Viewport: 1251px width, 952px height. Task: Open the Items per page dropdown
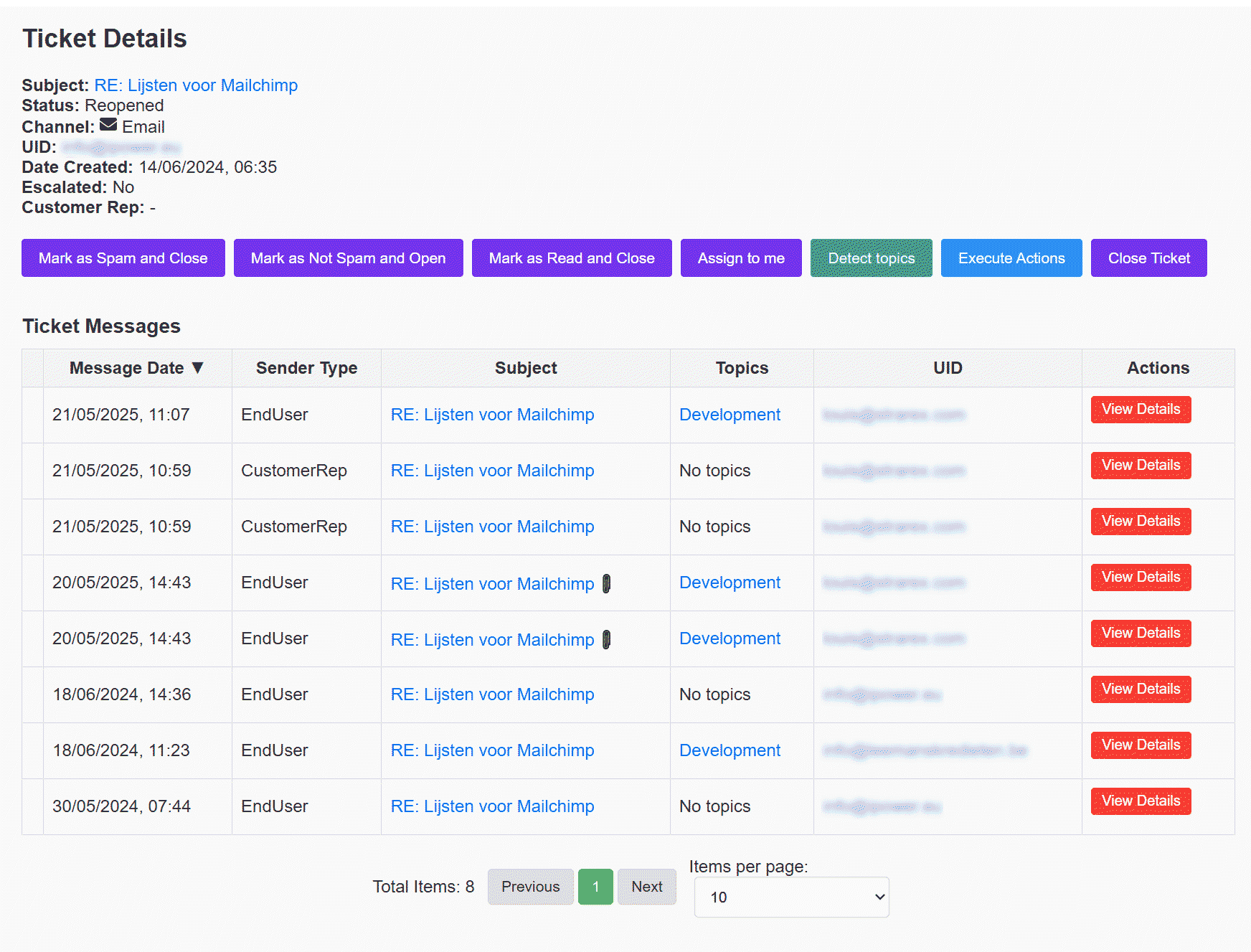[x=792, y=897]
